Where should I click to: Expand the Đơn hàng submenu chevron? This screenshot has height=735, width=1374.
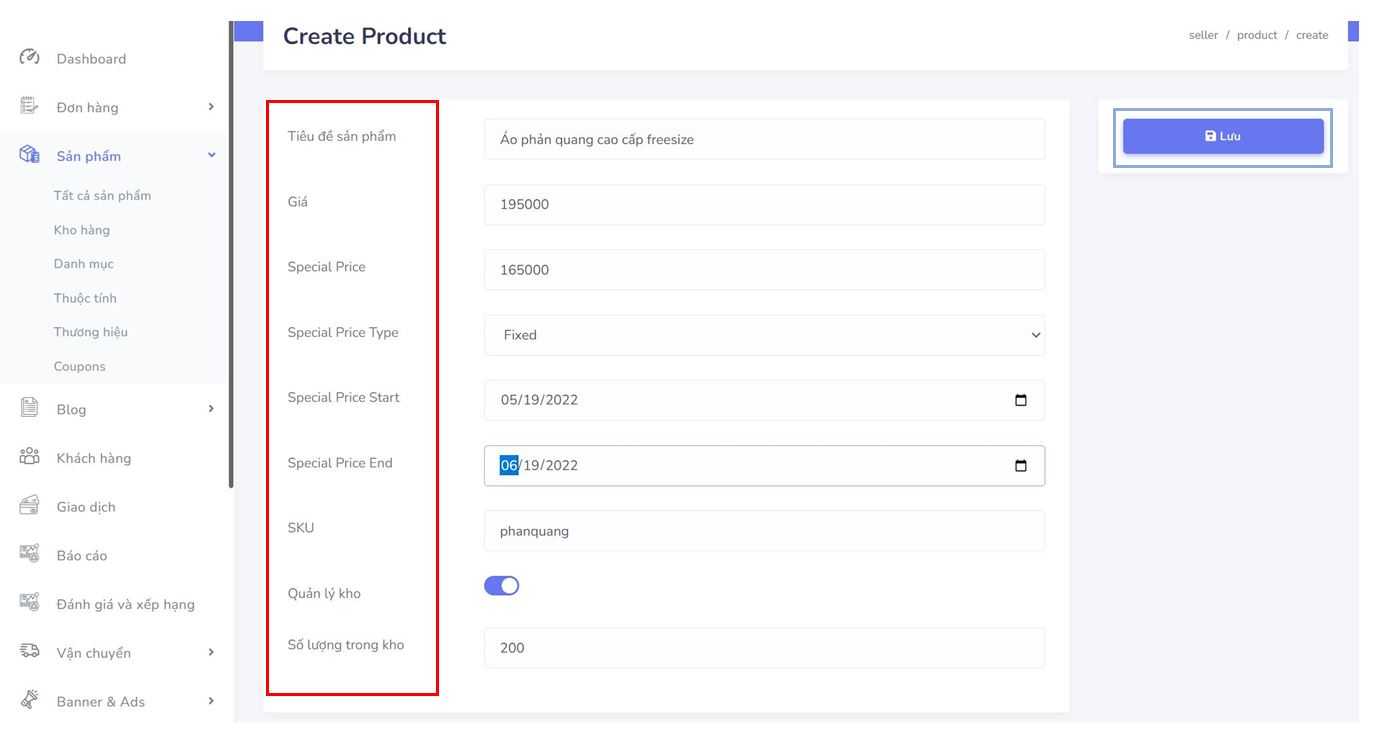point(211,107)
